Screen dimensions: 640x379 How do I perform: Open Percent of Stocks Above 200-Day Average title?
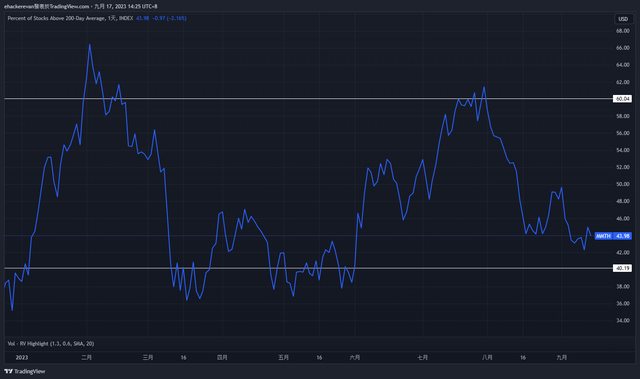(x=56, y=18)
